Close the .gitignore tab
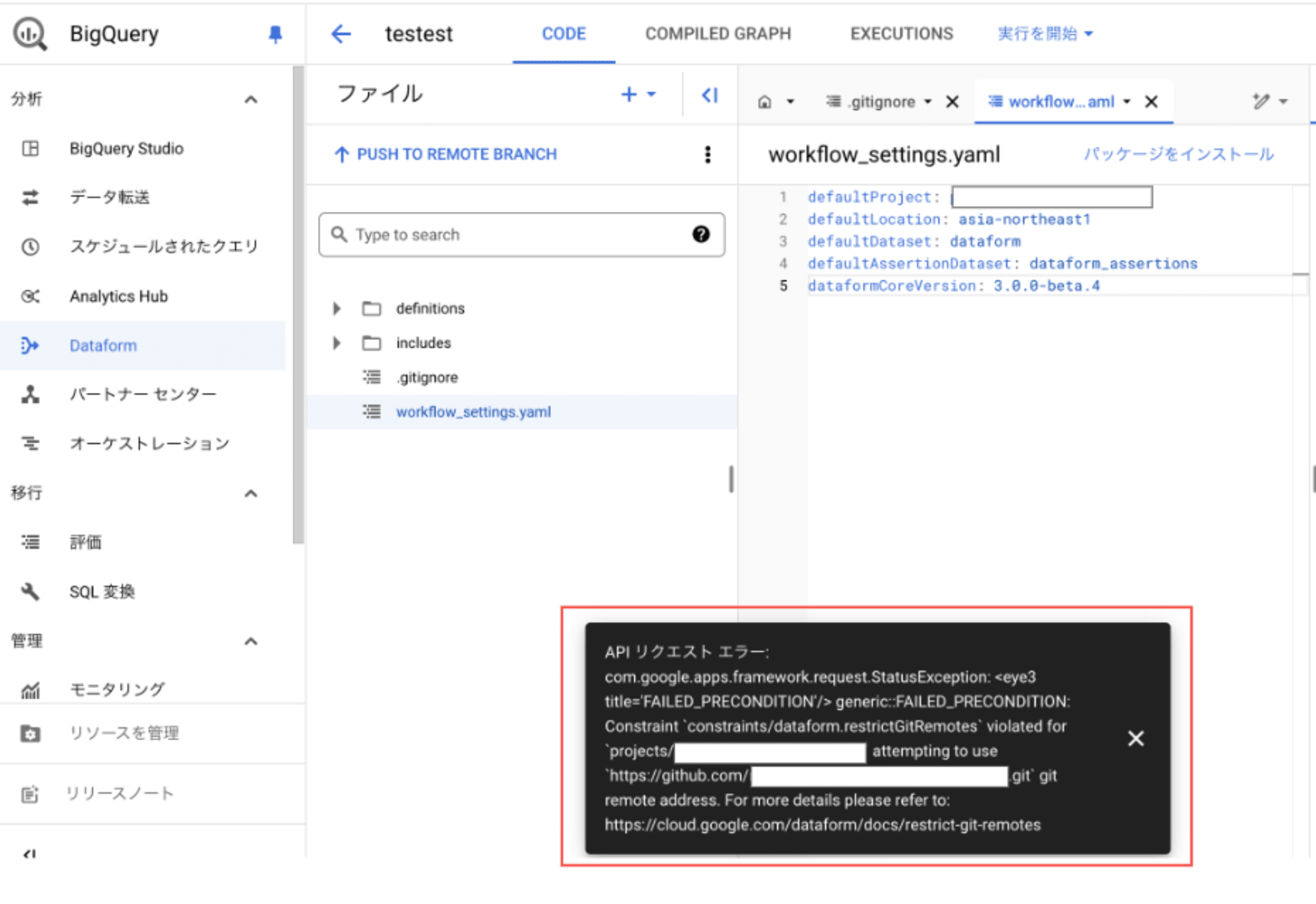The image size is (1316, 904). tap(952, 102)
